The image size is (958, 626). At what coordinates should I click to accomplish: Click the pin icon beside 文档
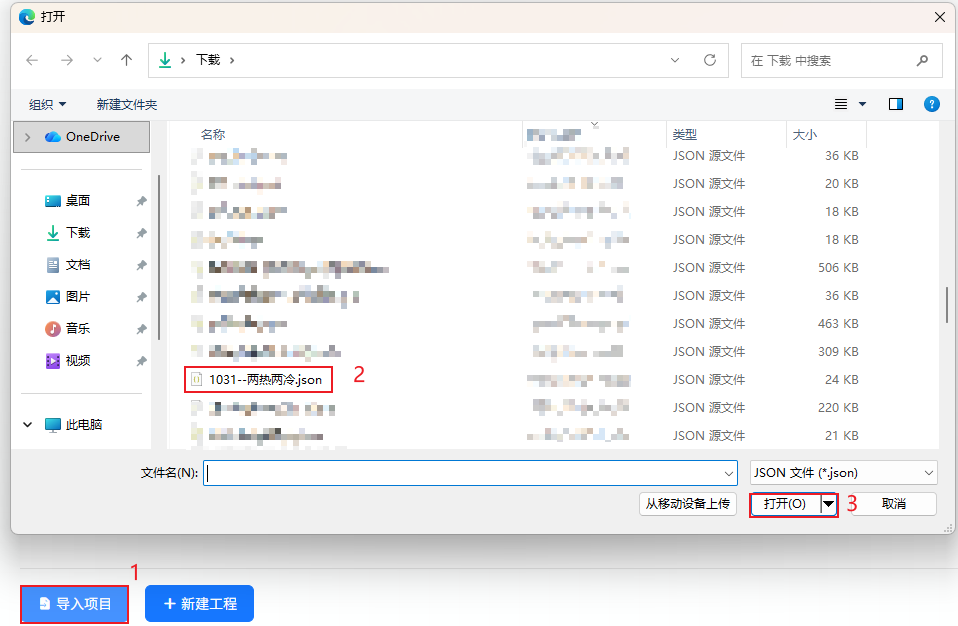coord(141,265)
